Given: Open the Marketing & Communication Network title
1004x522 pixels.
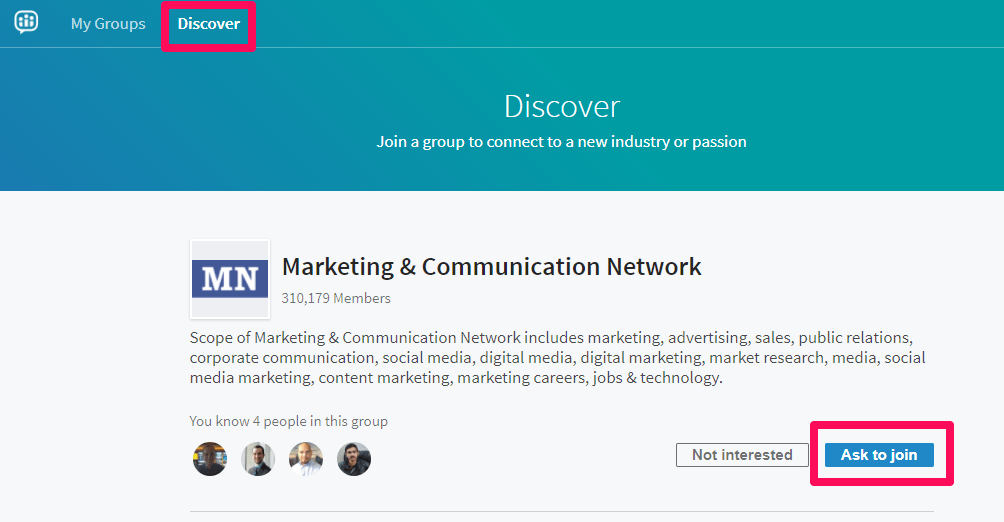Looking at the screenshot, I should tap(491, 267).
